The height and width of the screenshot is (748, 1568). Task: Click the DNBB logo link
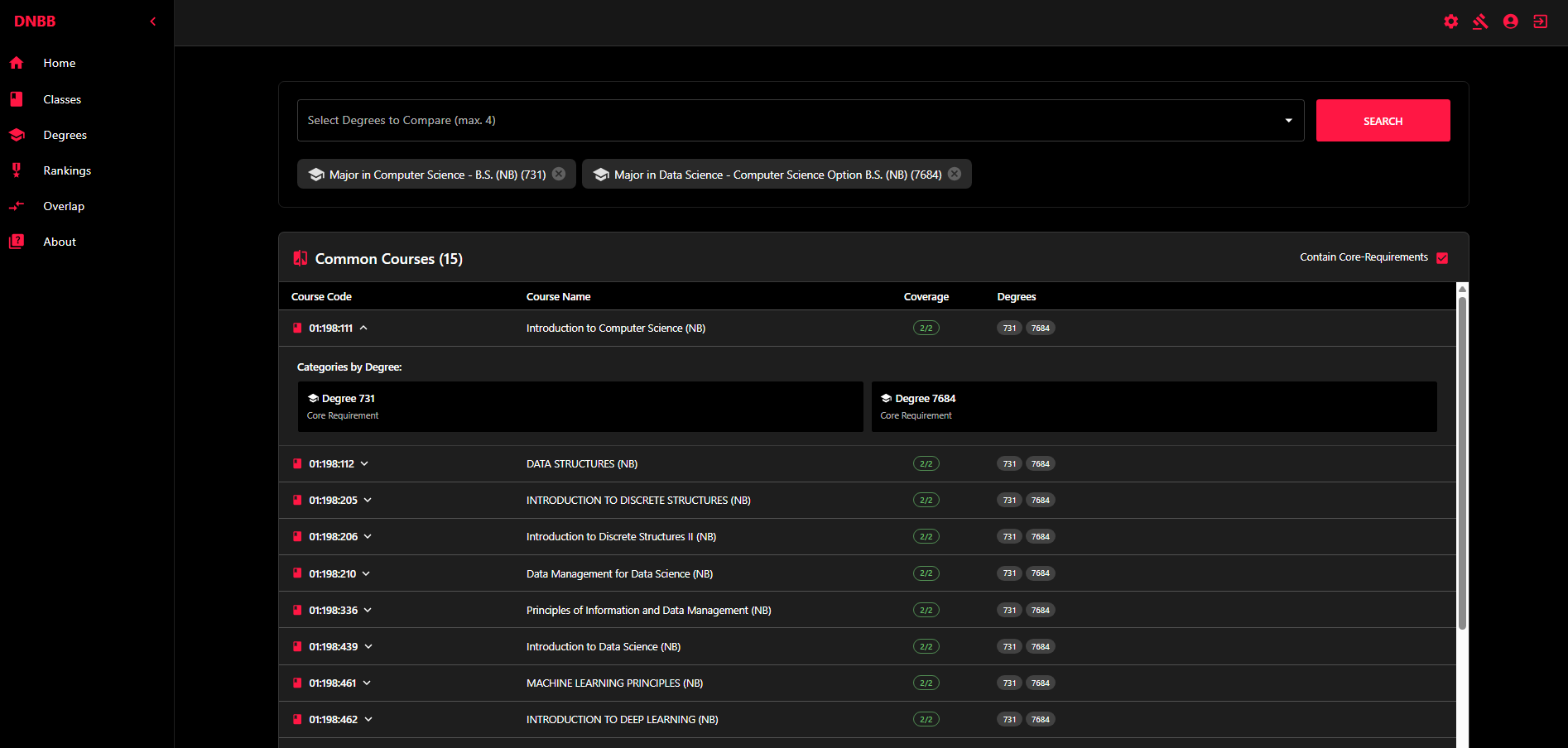point(35,22)
